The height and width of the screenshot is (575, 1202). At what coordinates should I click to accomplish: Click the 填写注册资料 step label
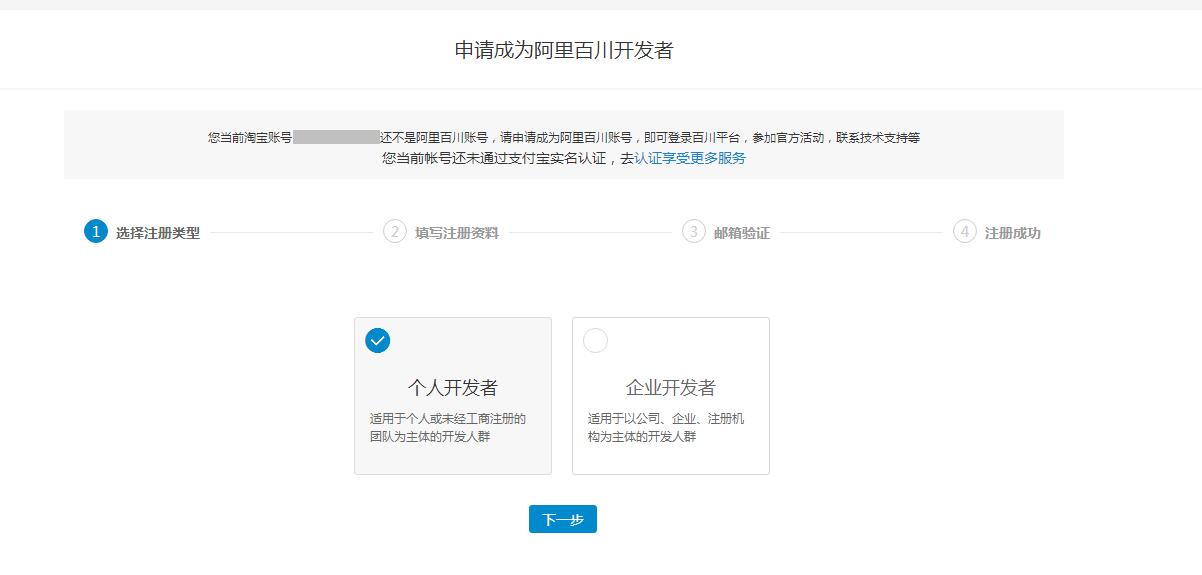pyautogui.click(x=457, y=233)
